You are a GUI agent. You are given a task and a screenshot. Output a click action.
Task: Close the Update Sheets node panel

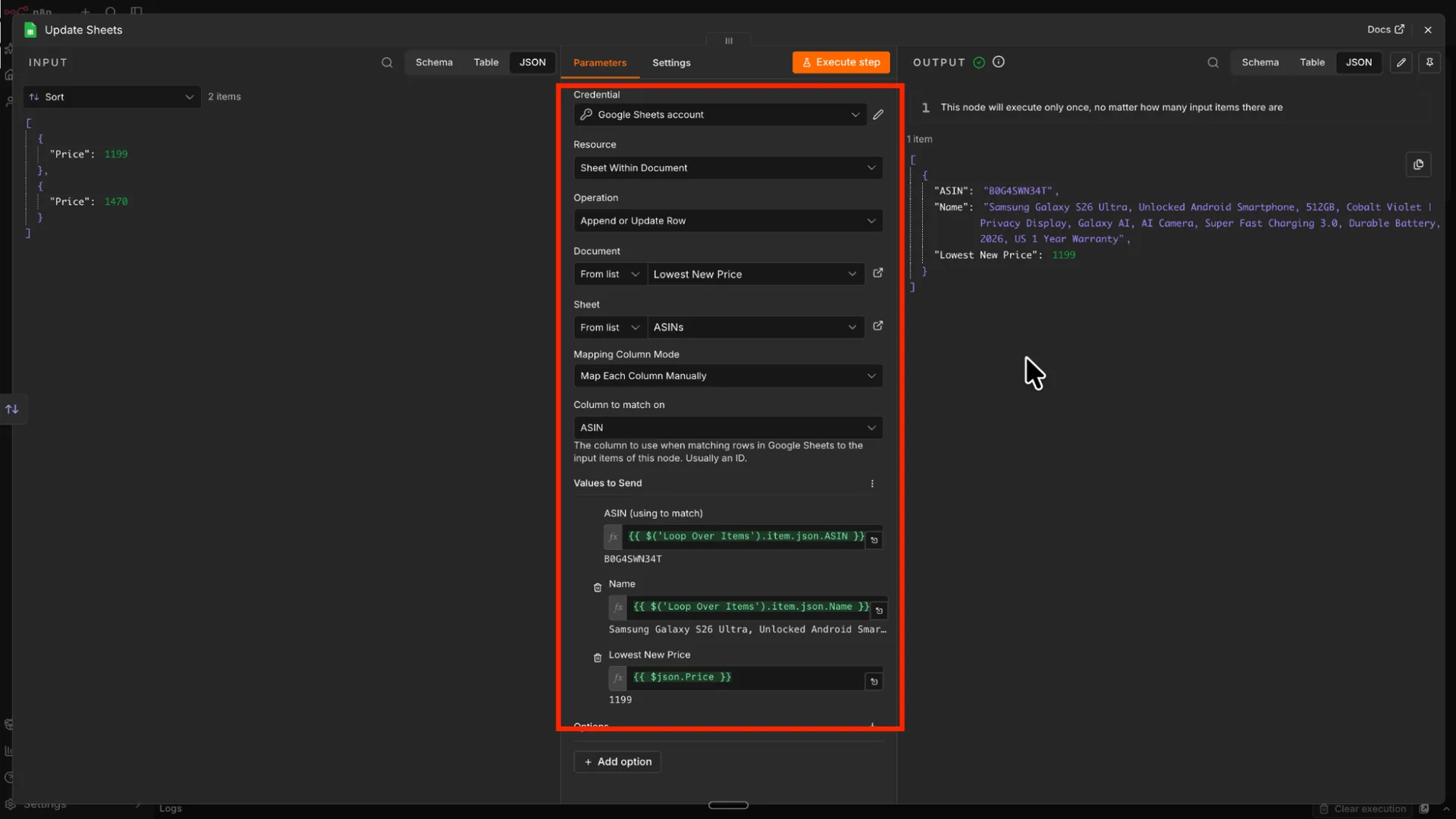click(1428, 30)
